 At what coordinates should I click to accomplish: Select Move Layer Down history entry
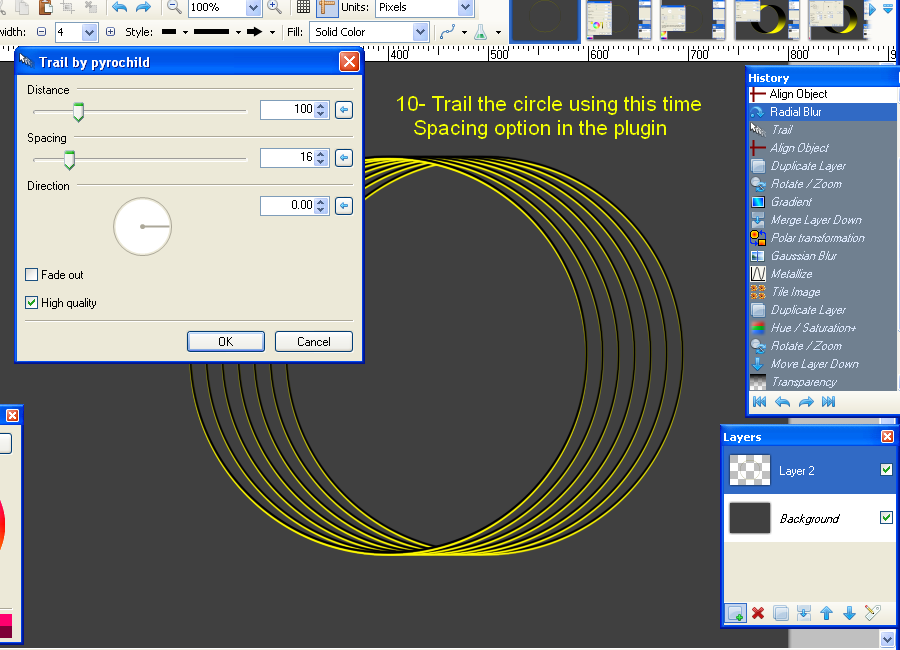tap(822, 364)
